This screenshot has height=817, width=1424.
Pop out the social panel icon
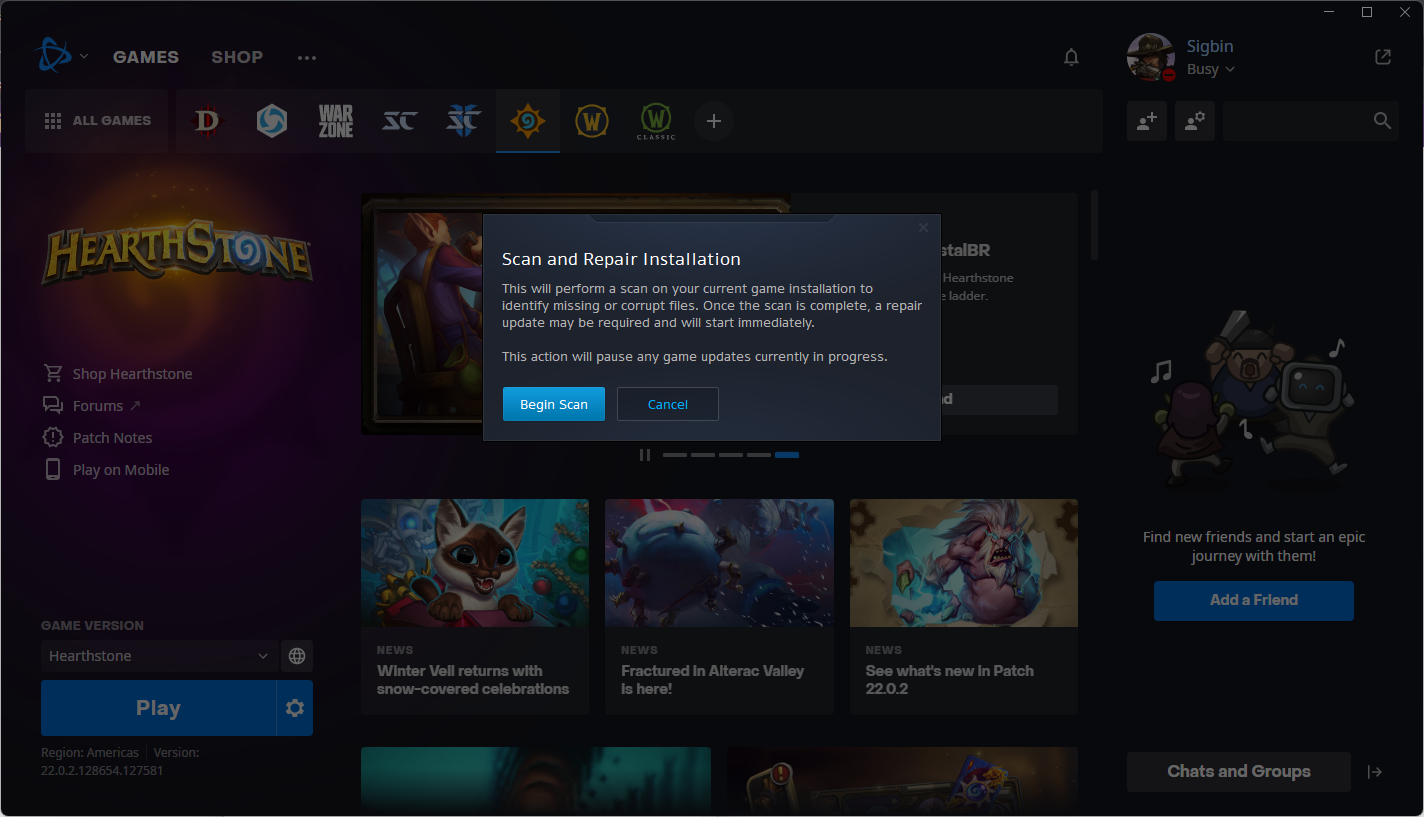point(1383,57)
